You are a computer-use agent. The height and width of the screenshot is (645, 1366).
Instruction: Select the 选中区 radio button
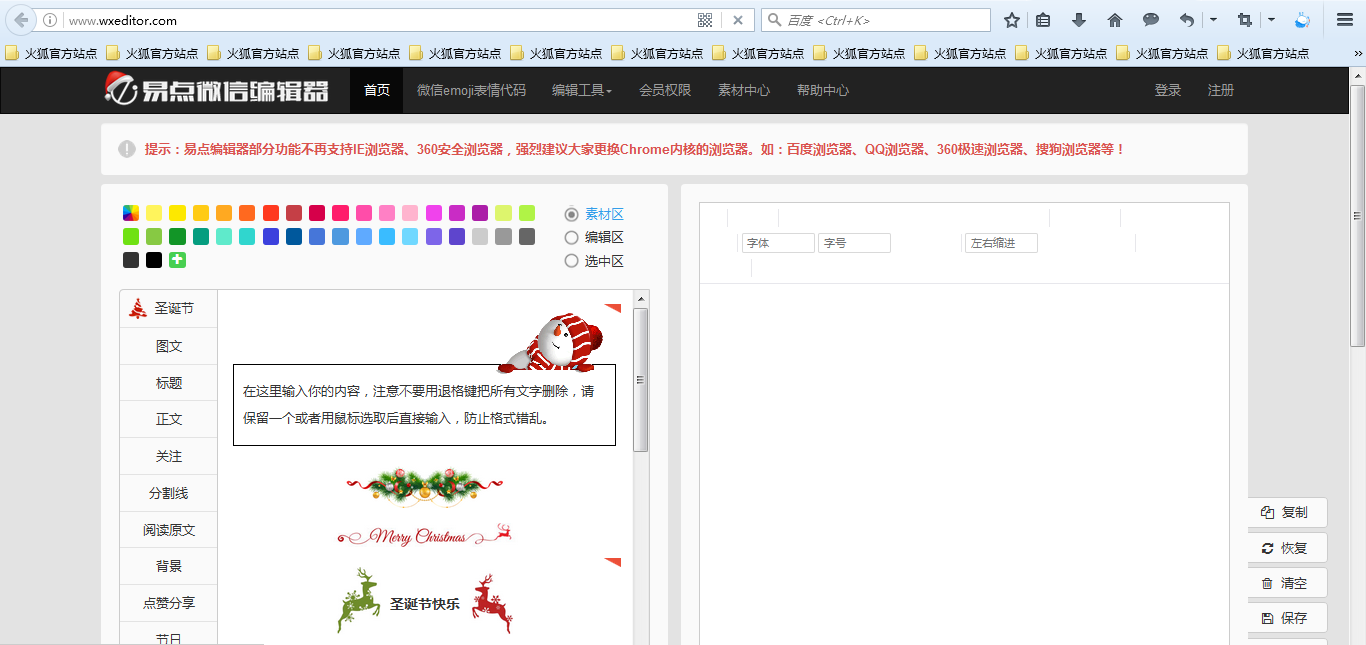(572, 261)
